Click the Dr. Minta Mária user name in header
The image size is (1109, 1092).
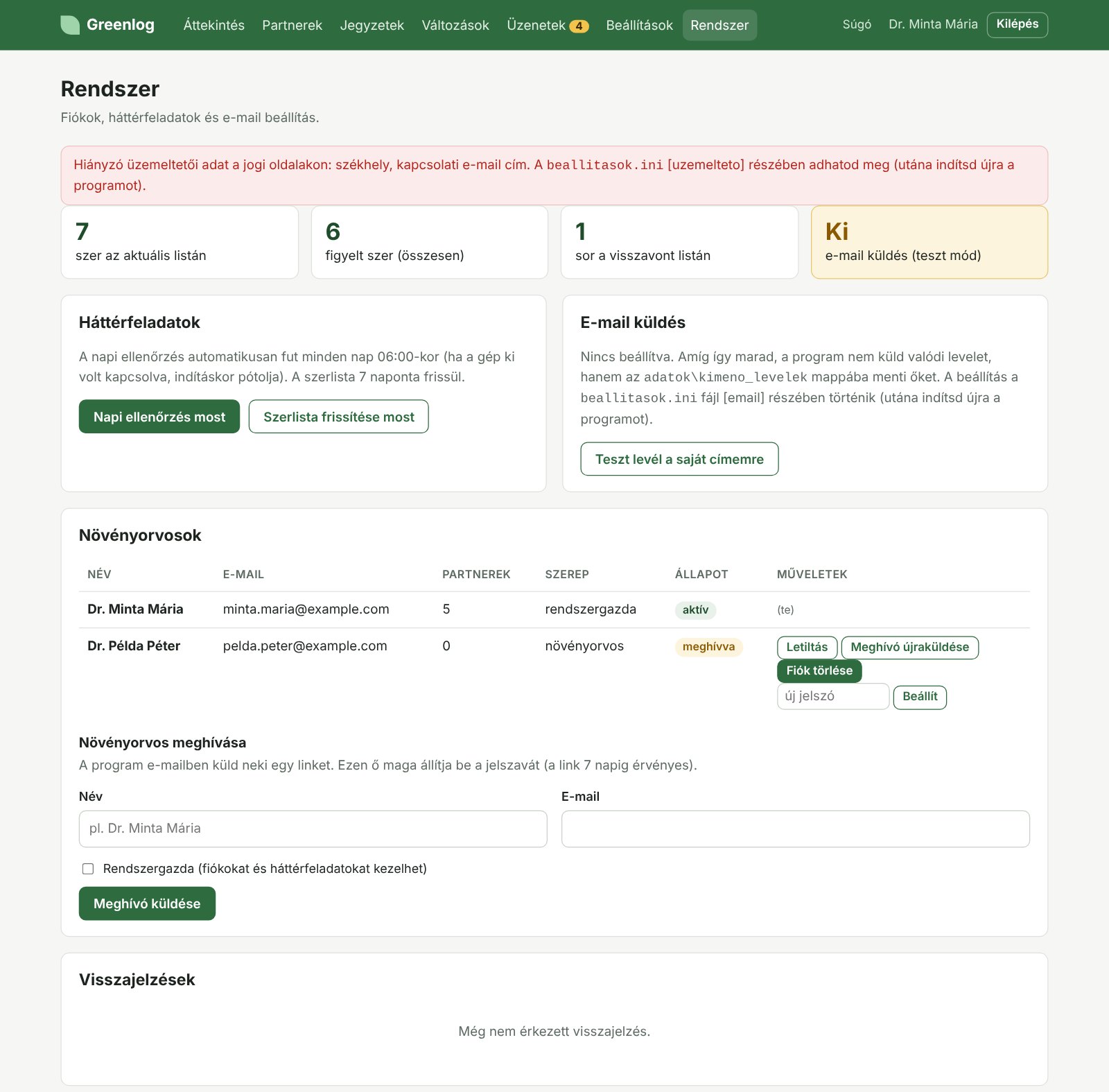click(933, 24)
